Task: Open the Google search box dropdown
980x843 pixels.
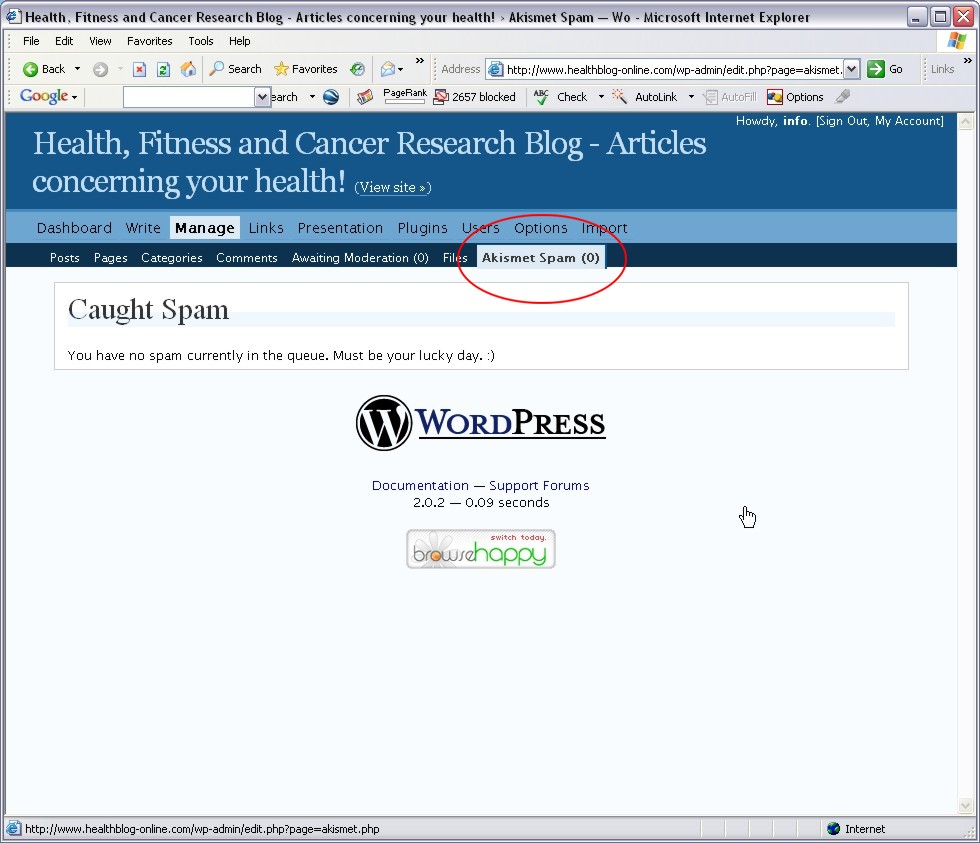Action: tap(262, 97)
